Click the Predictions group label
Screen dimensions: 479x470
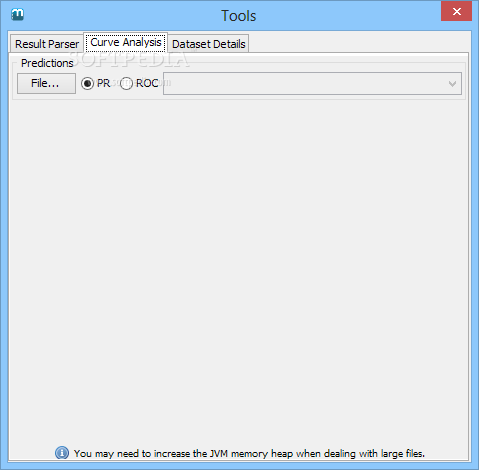tap(47, 63)
